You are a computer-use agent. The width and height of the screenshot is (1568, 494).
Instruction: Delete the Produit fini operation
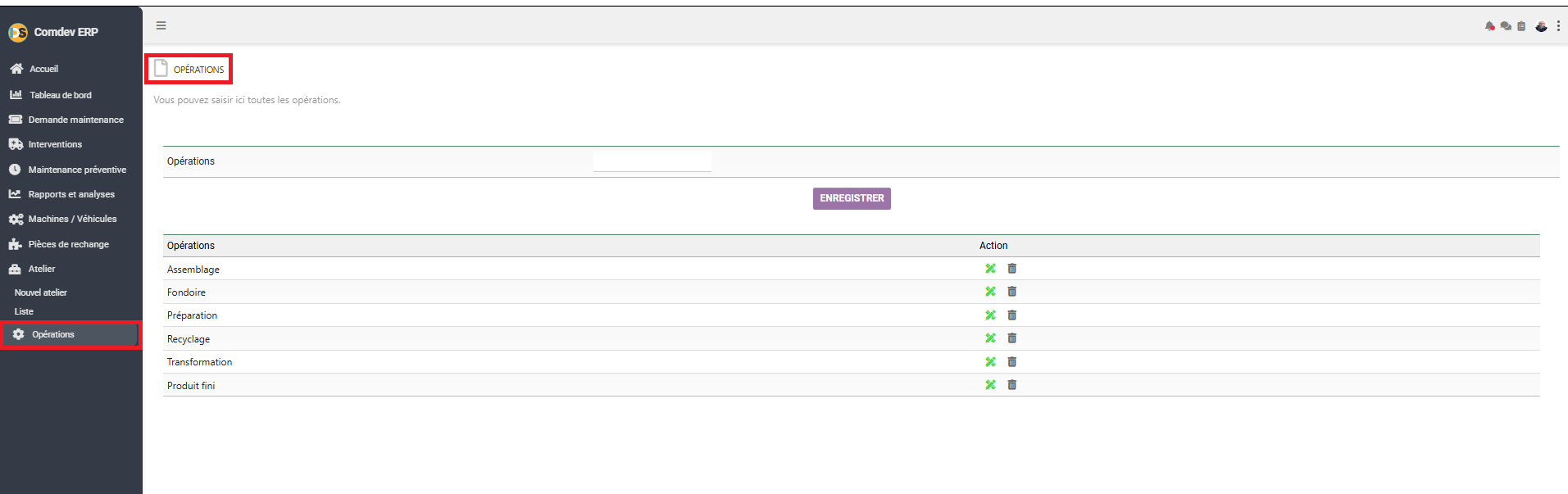(x=1012, y=385)
